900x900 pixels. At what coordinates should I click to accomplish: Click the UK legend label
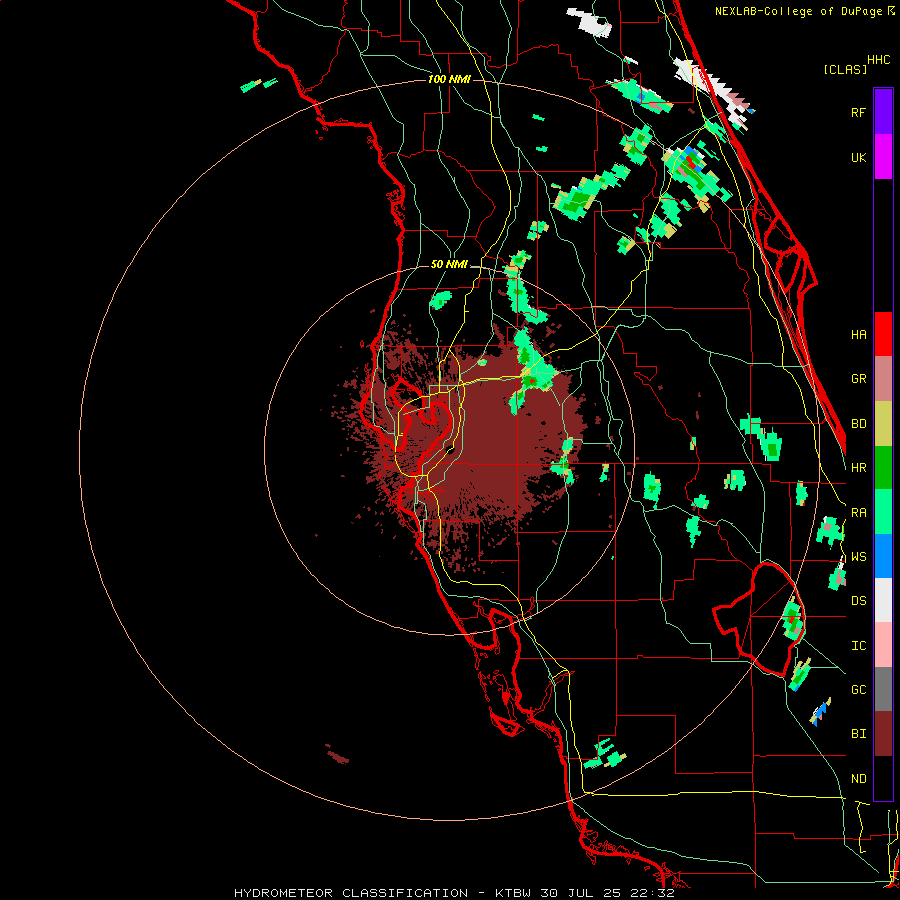[858, 157]
